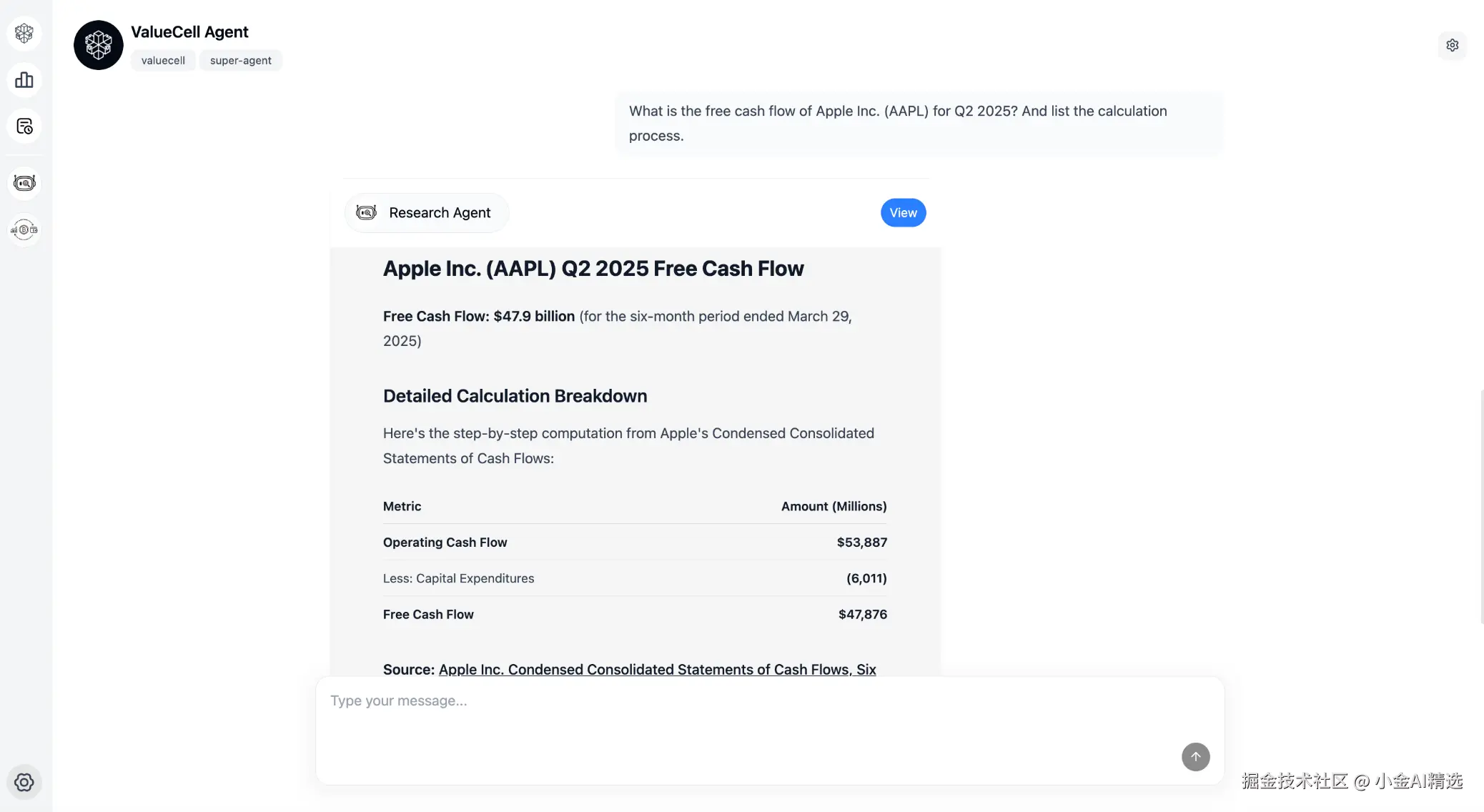Click the valuecell tag

pos(163,61)
